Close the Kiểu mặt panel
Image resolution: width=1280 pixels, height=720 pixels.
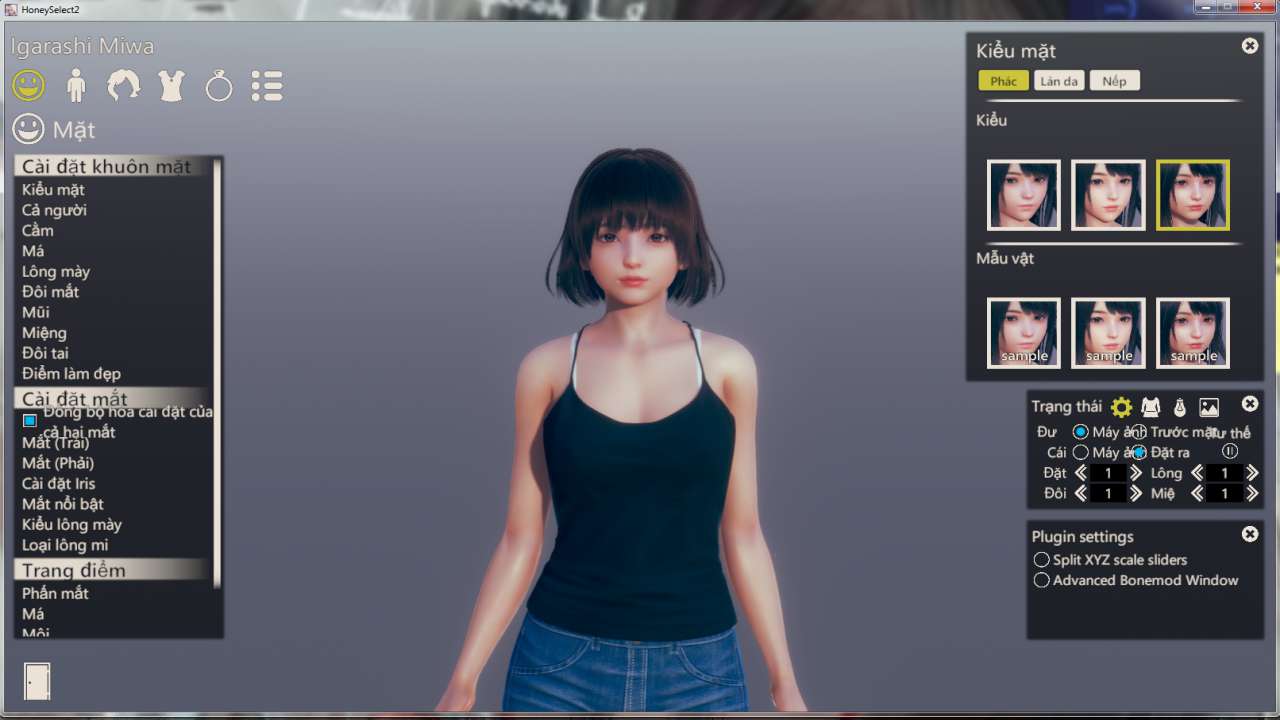coord(1250,46)
